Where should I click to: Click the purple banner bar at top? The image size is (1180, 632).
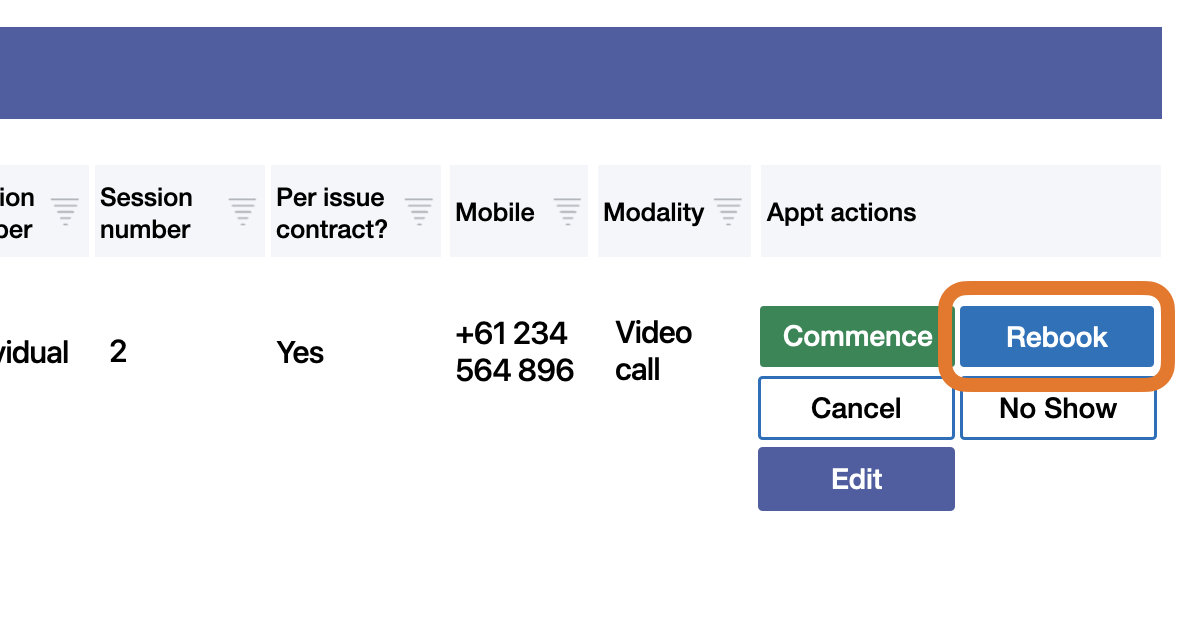pos(580,73)
